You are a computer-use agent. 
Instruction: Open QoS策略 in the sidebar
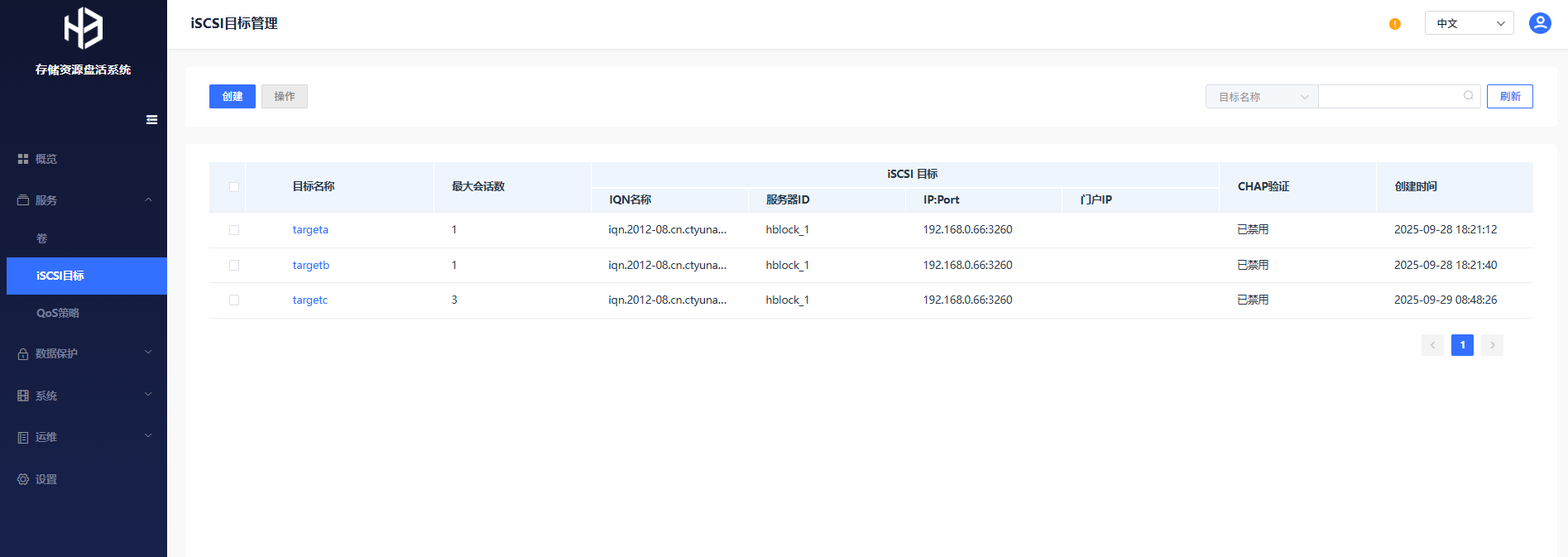pyautogui.click(x=58, y=313)
